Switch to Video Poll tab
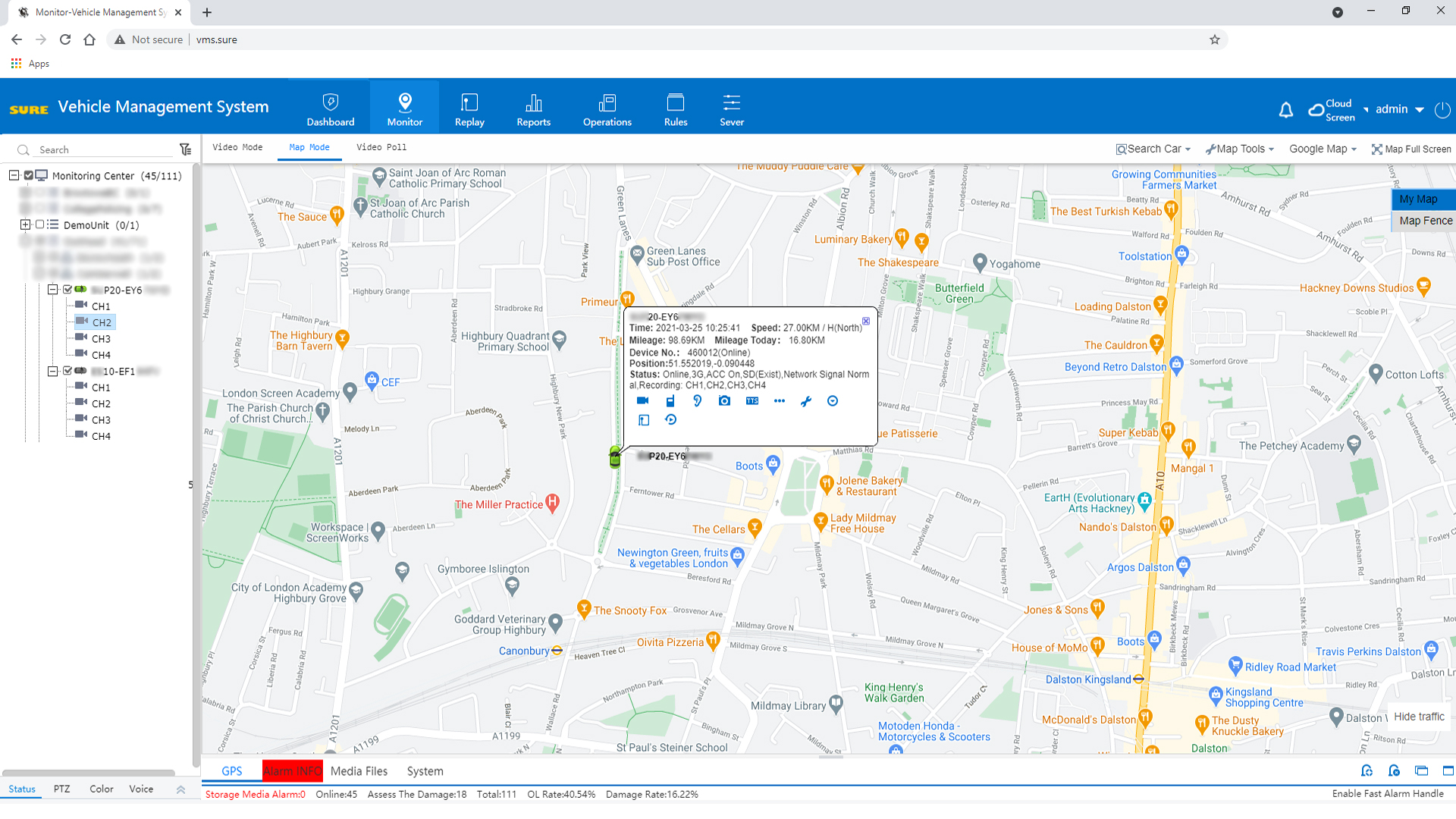This screenshot has height=819, width=1456. pyautogui.click(x=381, y=147)
